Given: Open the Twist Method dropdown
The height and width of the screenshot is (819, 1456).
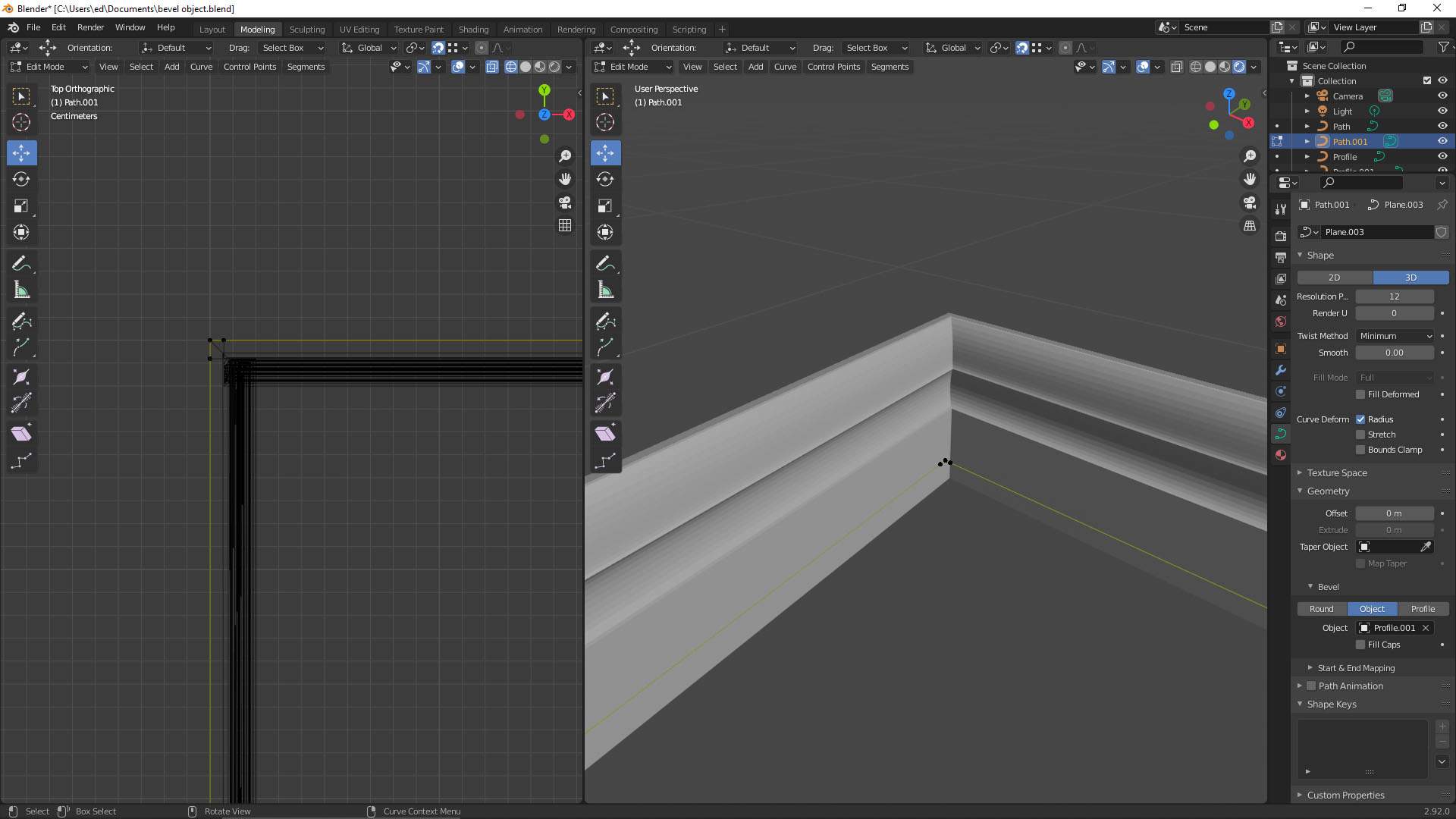Looking at the screenshot, I should pyautogui.click(x=1395, y=335).
